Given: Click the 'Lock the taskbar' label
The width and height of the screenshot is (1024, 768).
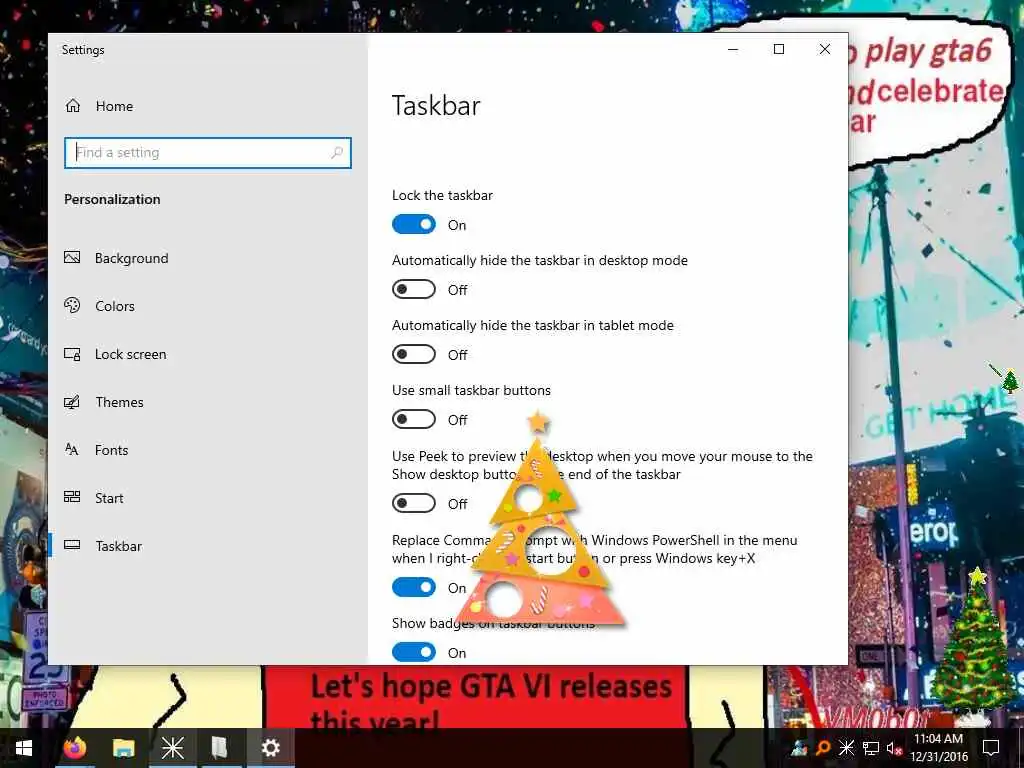Looking at the screenshot, I should tap(442, 195).
